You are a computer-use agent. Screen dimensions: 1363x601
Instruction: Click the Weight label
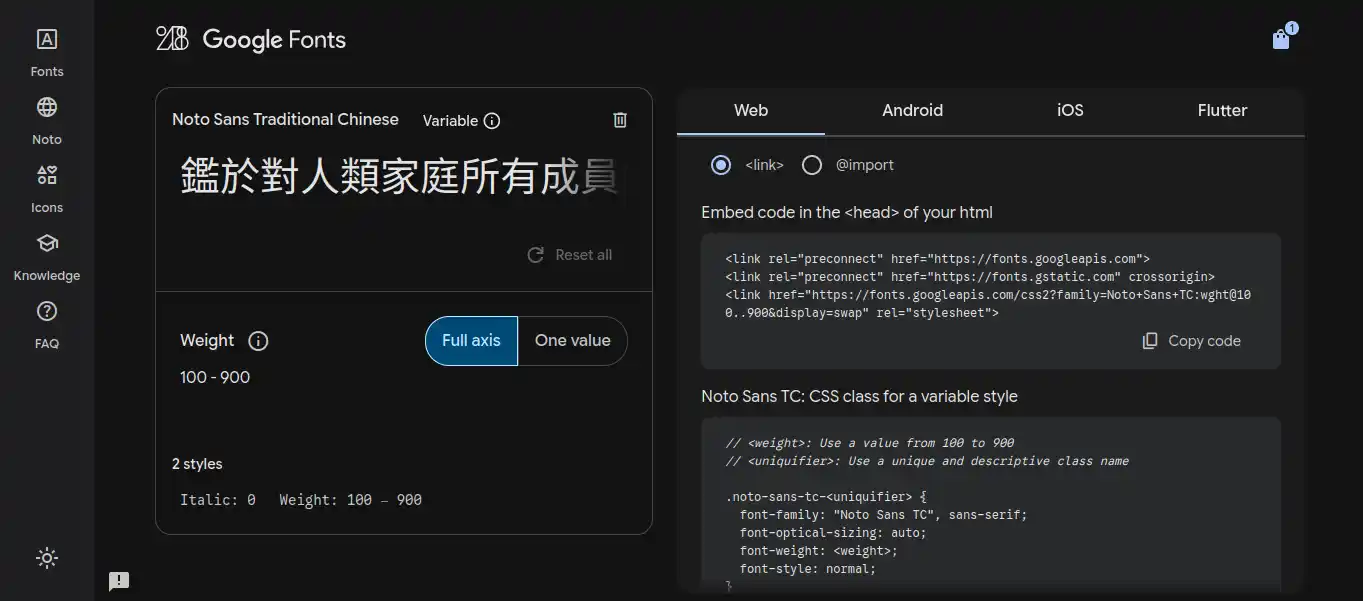point(207,341)
